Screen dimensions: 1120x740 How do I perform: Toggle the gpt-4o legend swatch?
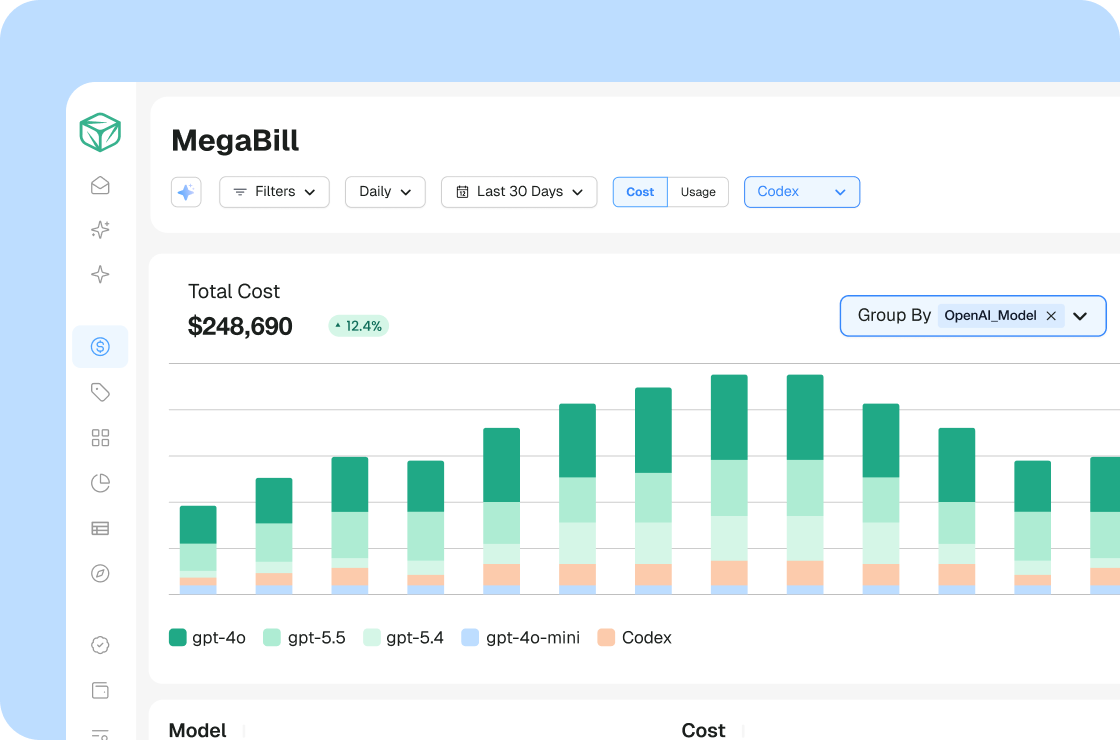pyautogui.click(x=178, y=637)
